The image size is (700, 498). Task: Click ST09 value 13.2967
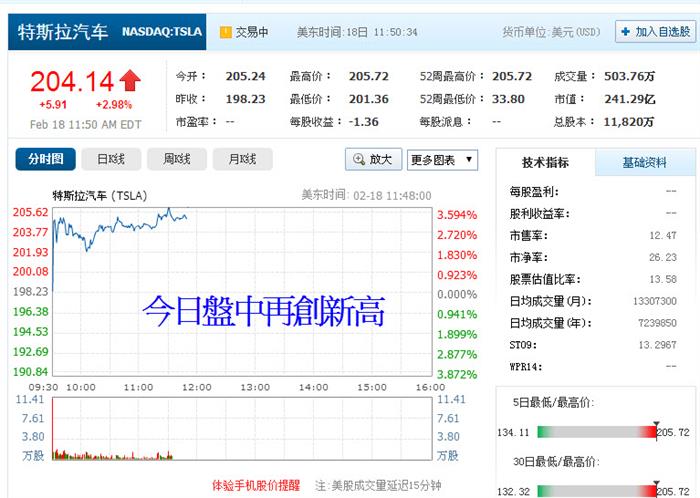(658, 345)
